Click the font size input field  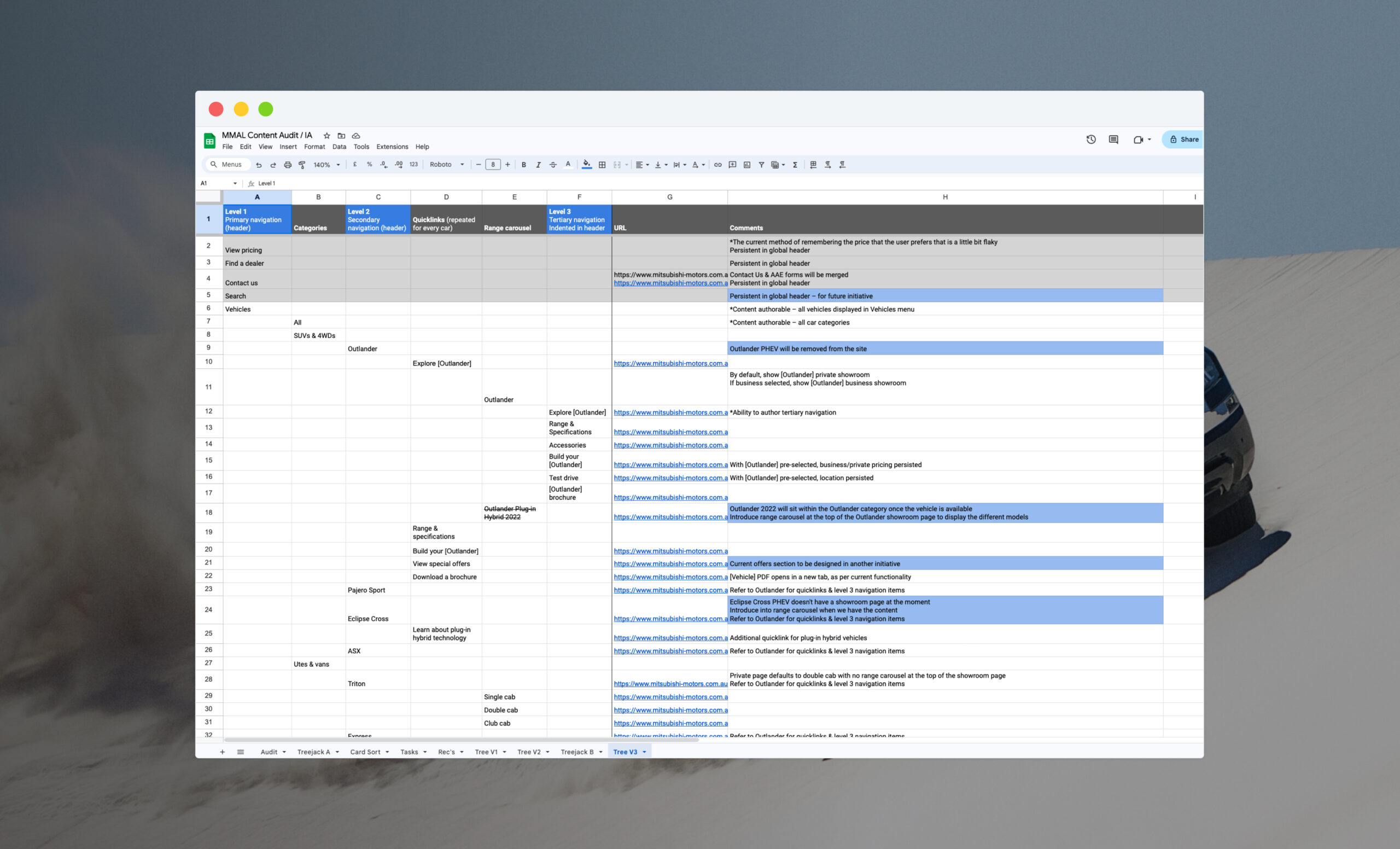point(493,165)
